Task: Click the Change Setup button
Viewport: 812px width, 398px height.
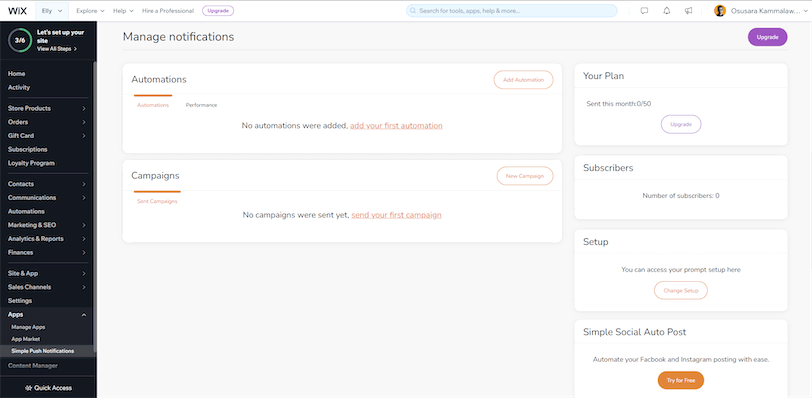Action: [681, 290]
